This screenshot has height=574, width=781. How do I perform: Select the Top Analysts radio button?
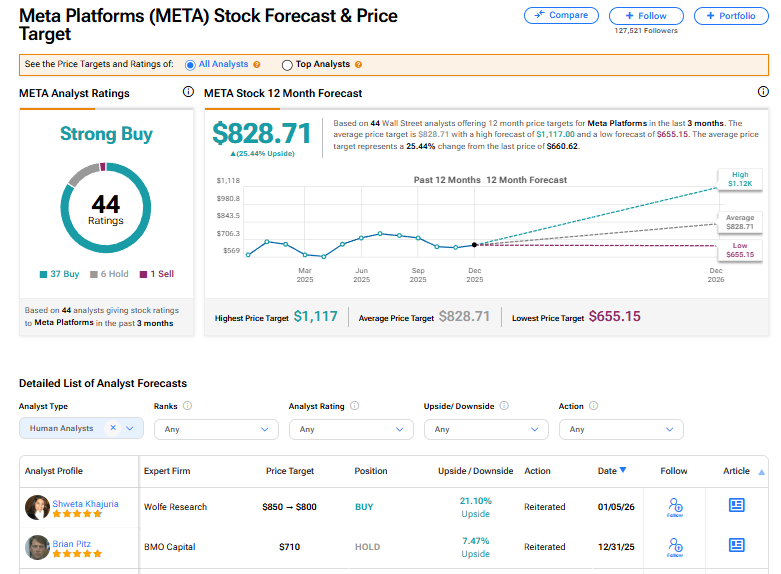pos(287,65)
